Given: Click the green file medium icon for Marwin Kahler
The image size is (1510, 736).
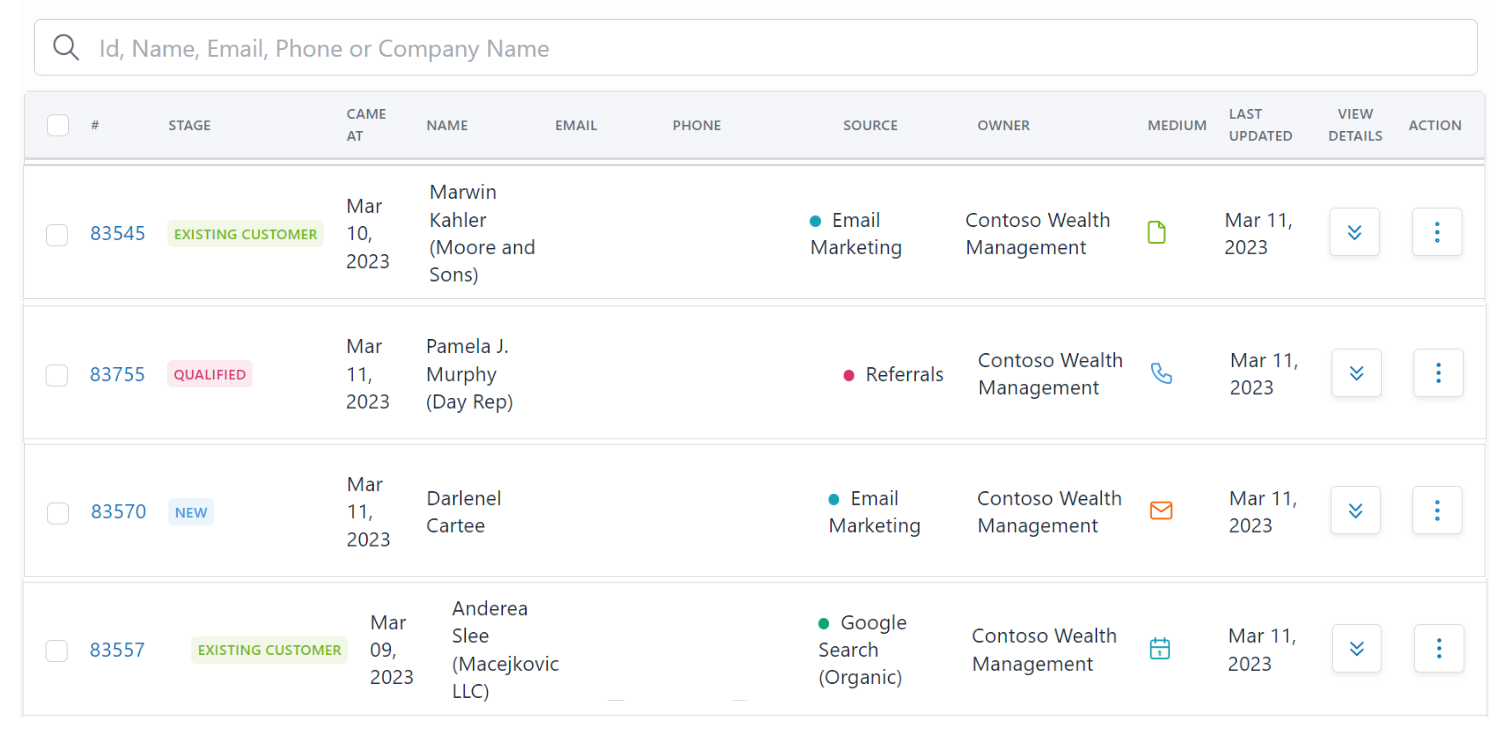Looking at the screenshot, I should point(1157,232).
